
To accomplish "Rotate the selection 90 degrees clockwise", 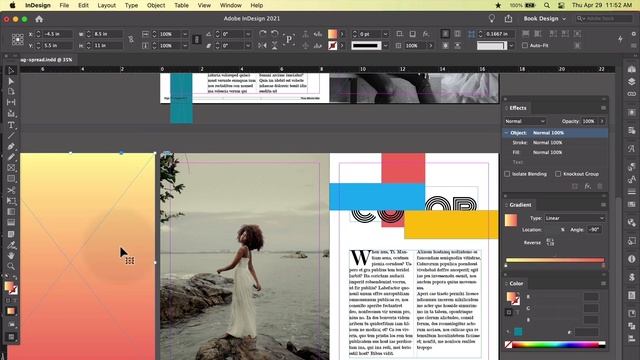I will (x=262, y=34).
